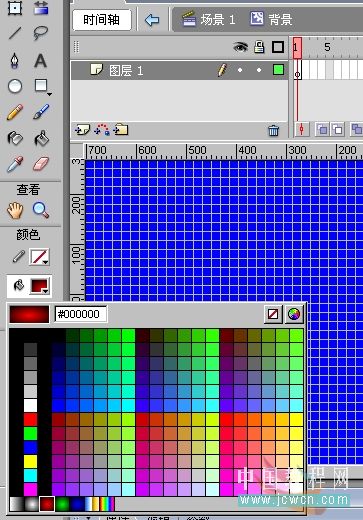Open the color wheel picker
Screen dimensions: 363x520
(294, 314)
